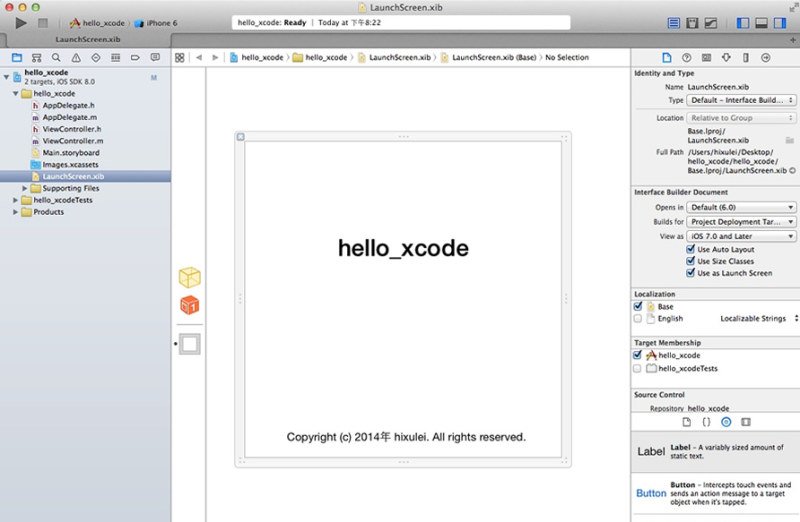800x522 pixels.
Task: Open the Builds for dropdown
Action: click(741, 222)
